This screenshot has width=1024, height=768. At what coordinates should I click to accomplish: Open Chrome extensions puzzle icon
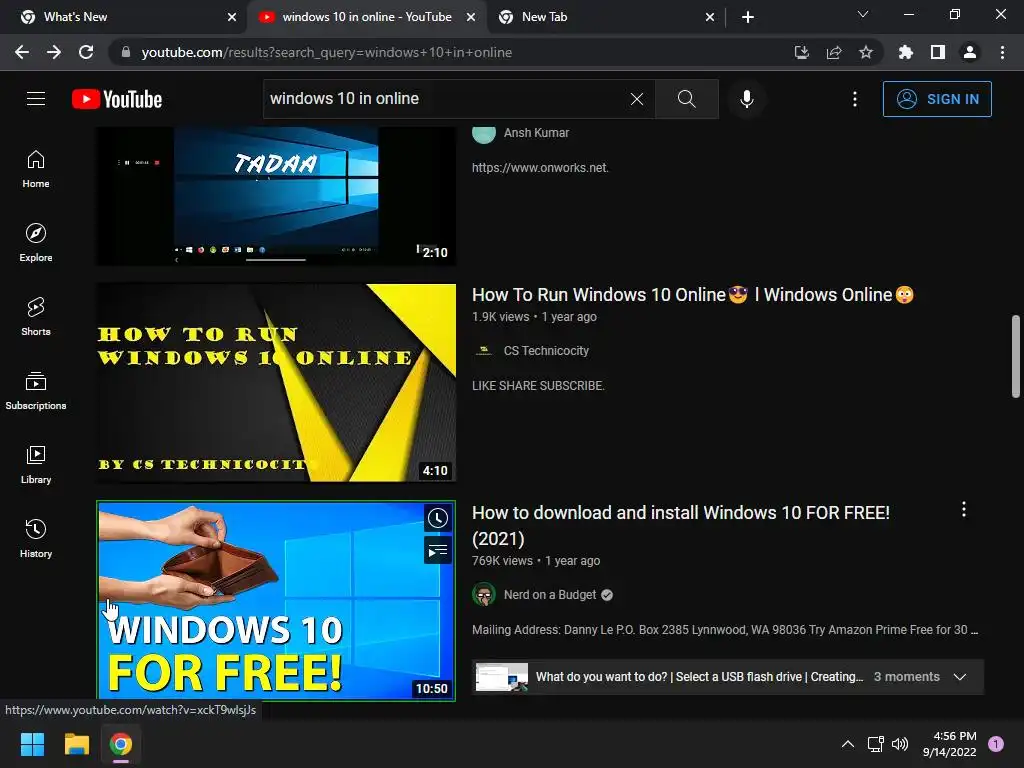point(906,52)
